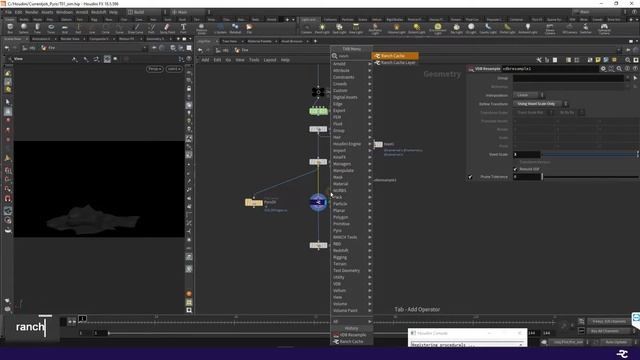This screenshot has width=640, height=360.
Task: Pick VDB Resample from Tab Menu history
Action: click(352, 335)
